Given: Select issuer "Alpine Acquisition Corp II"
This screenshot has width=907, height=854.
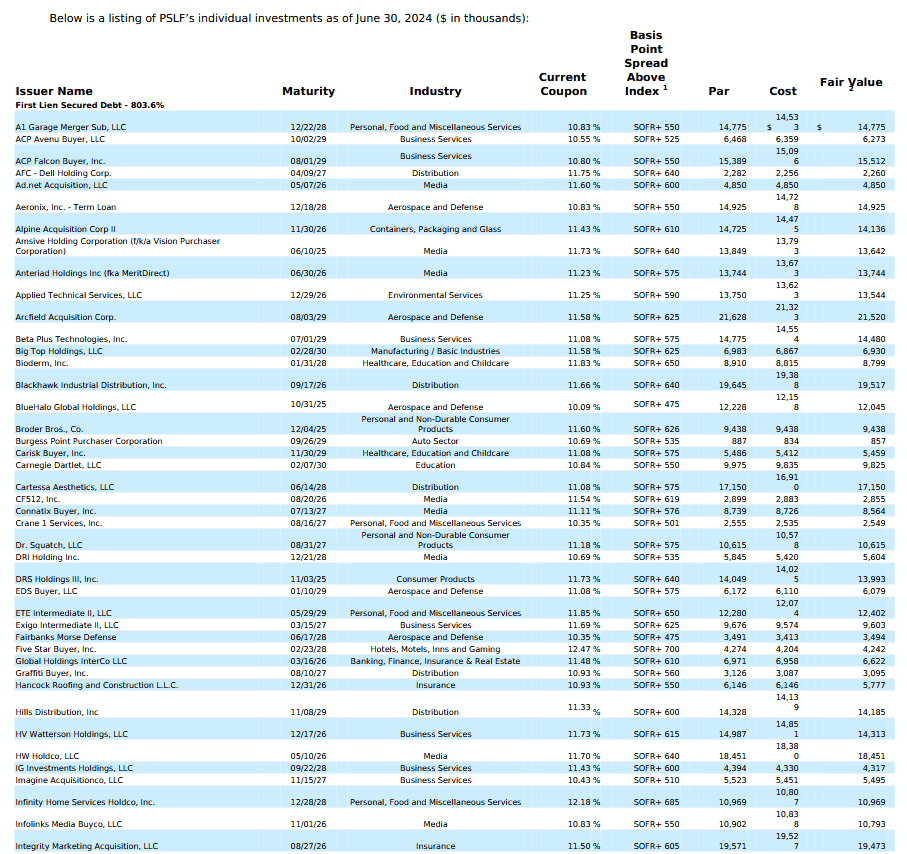Looking at the screenshot, I should (x=65, y=230).
